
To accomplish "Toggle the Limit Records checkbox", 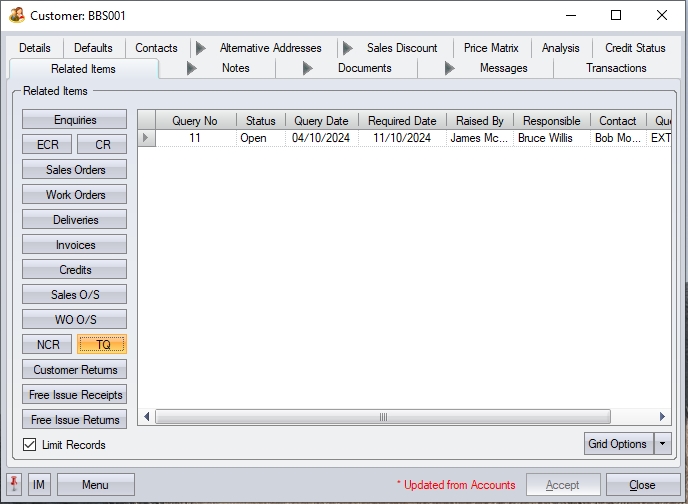I will tap(30, 445).
